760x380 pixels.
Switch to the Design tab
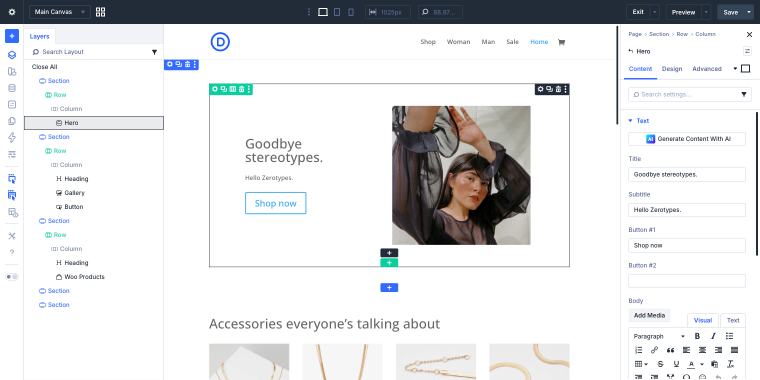672,69
